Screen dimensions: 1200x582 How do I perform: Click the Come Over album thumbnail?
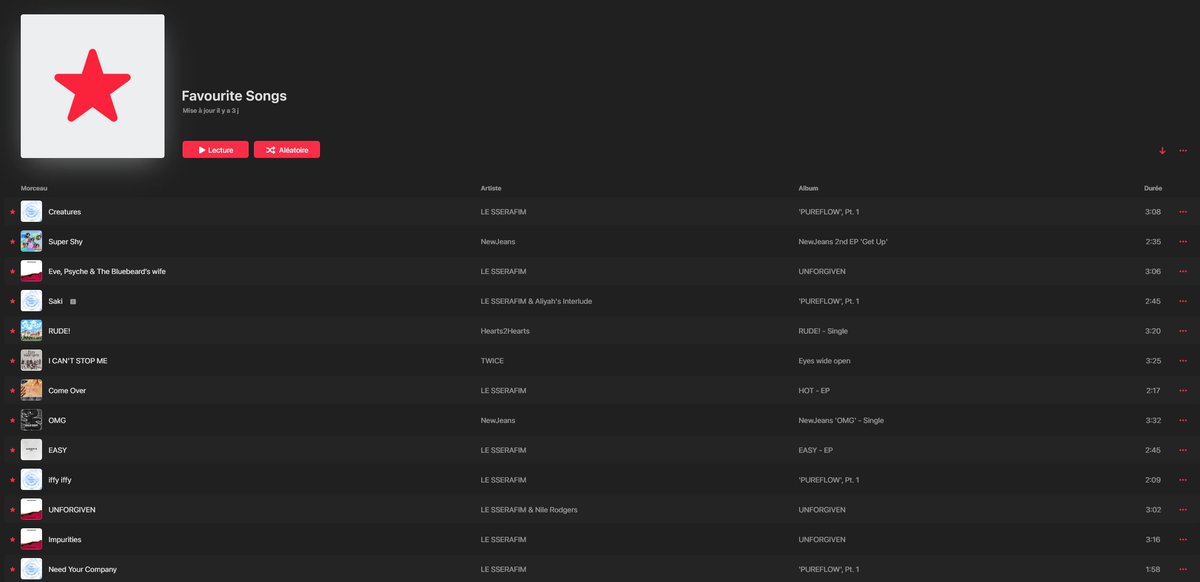point(31,390)
